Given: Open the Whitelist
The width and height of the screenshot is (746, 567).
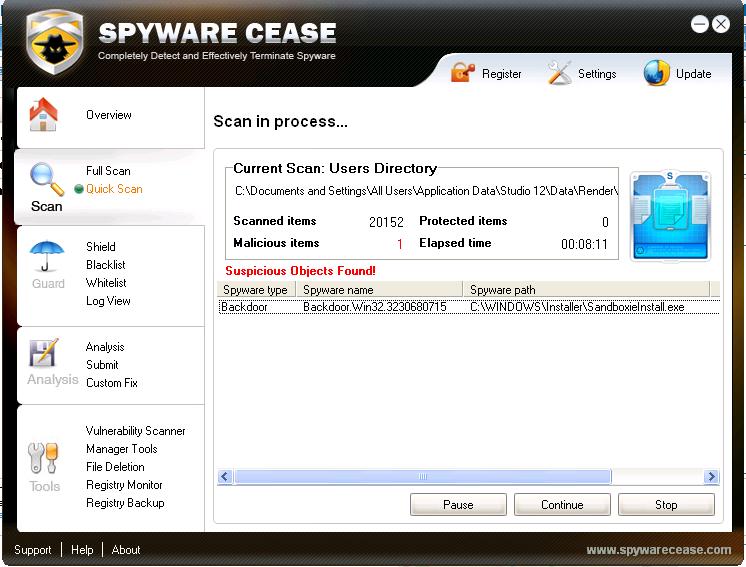Looking at the screenshot, I should [106, 283].
